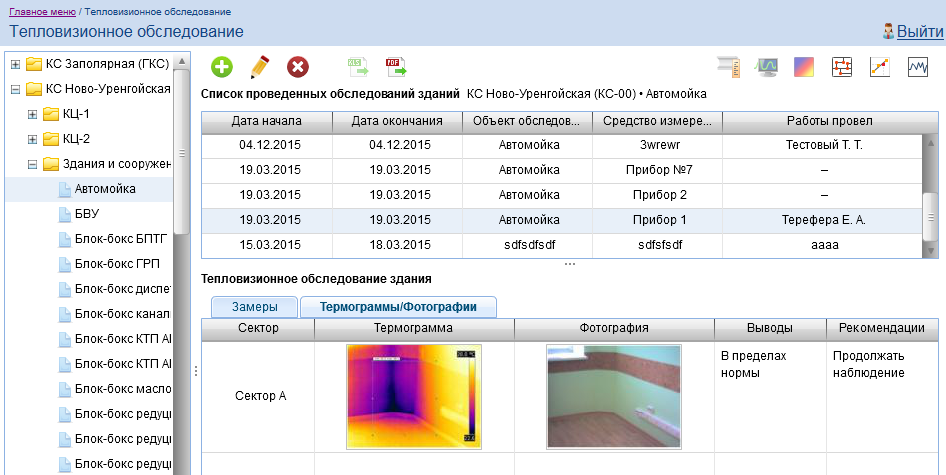Image resolution: width=946 pixels, height=475 pixels.
Task: Switch to the Замеры tab
Action: tap(255, 307)
